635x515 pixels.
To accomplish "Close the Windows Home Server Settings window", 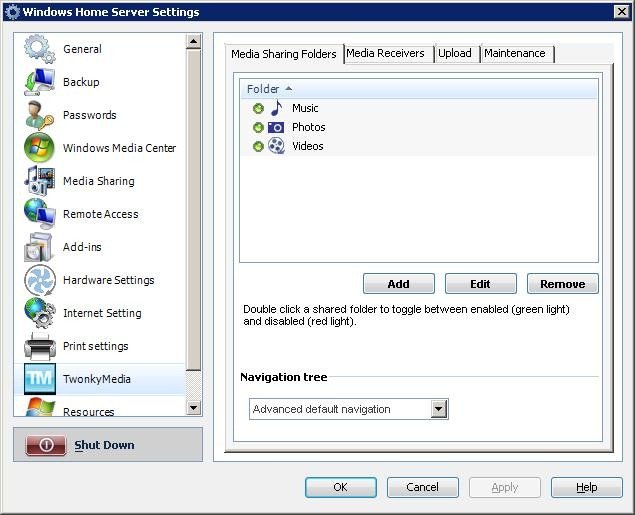I will [x=622, y=12].
